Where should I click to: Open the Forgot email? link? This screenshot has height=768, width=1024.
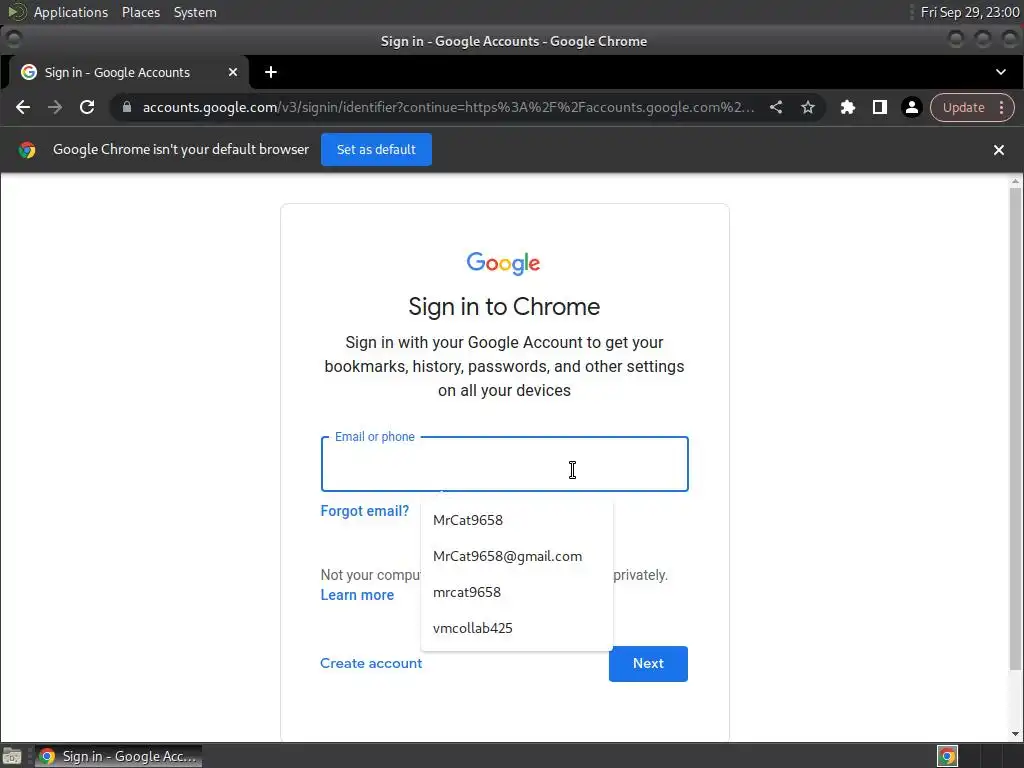(x=364, y=511)
